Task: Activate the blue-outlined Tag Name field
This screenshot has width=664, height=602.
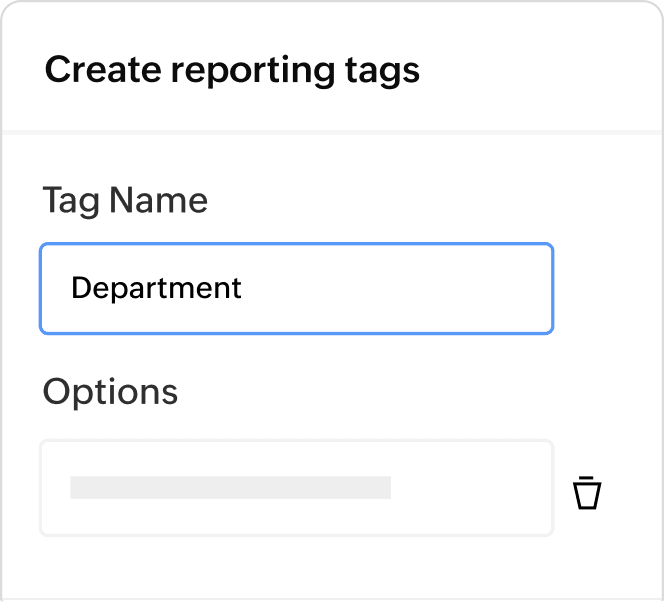Action: (296, 288)
